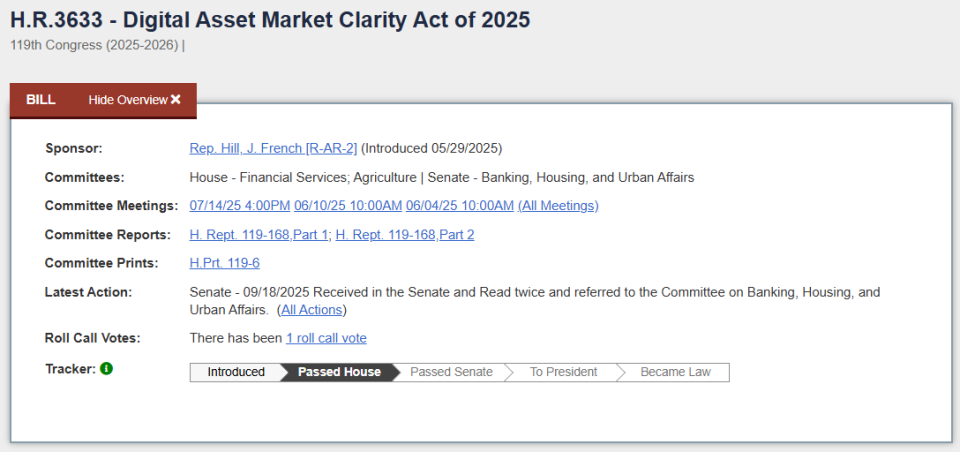Image resolution: width=960 pixels, height=452 pixels.
Task: Click the green Tracker info icon
Action: pyautogui.click(x=107, y=369)
